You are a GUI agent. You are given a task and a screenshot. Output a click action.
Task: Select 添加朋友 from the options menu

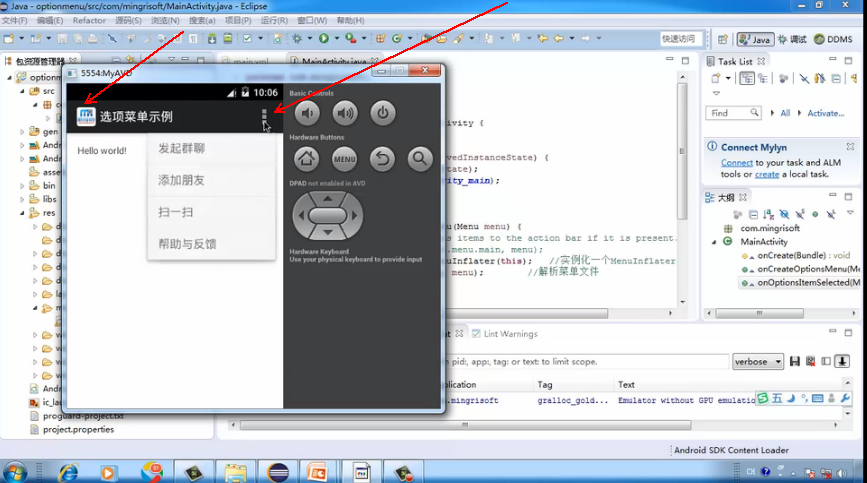[211, 180]
